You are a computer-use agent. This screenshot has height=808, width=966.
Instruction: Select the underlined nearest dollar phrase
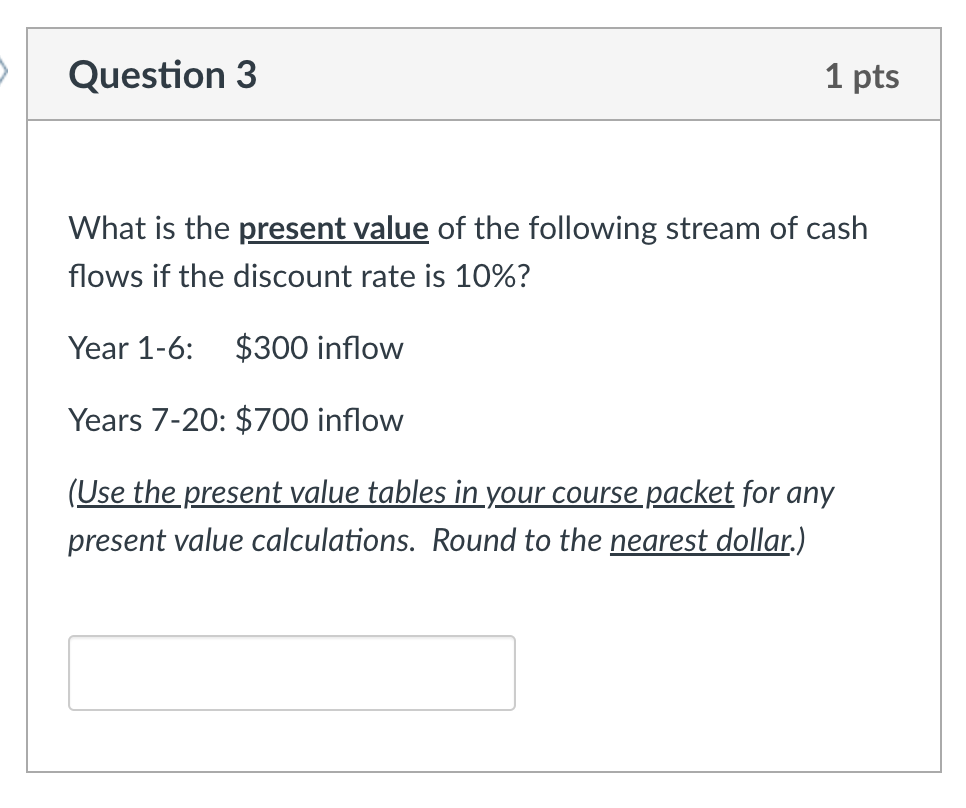(x=699, y=540)
